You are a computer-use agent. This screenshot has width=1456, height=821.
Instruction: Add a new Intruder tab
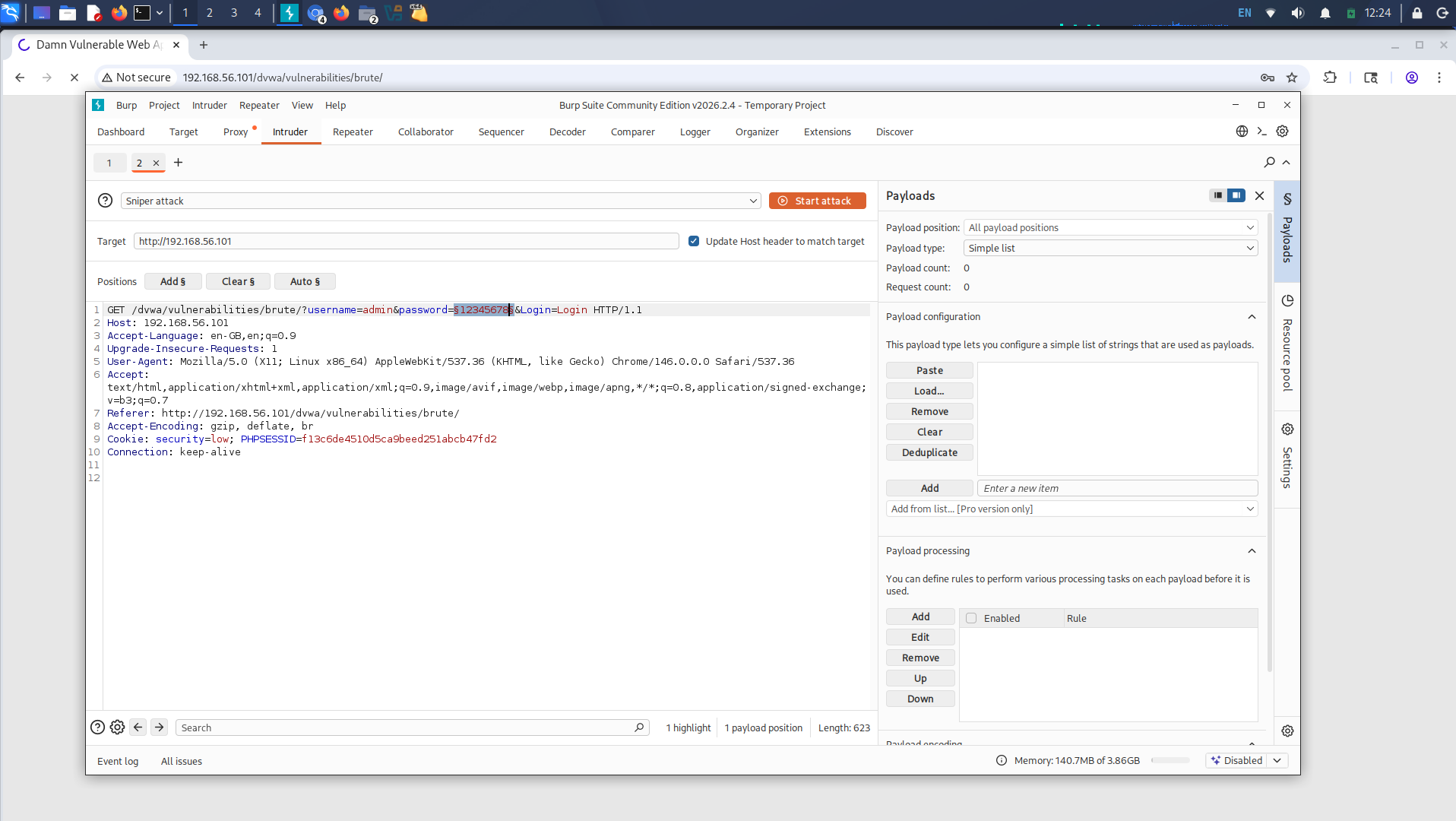tap(178, 163)
